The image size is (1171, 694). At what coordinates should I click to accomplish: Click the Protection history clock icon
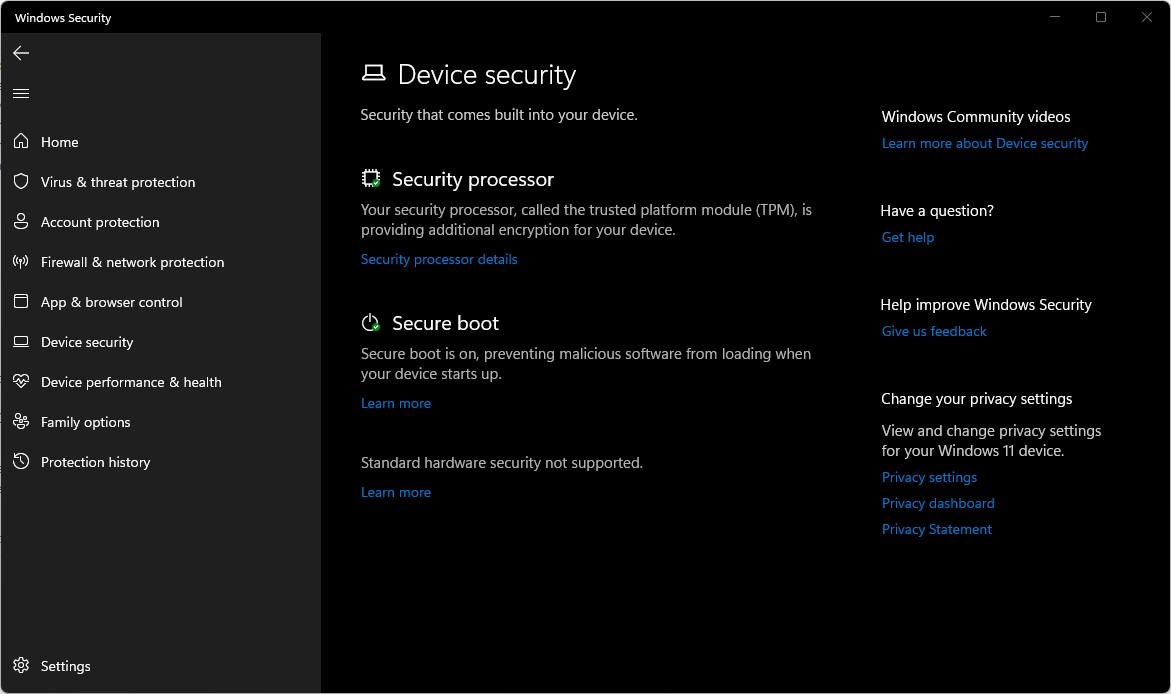pyautogui.click(x=21, y=461)
